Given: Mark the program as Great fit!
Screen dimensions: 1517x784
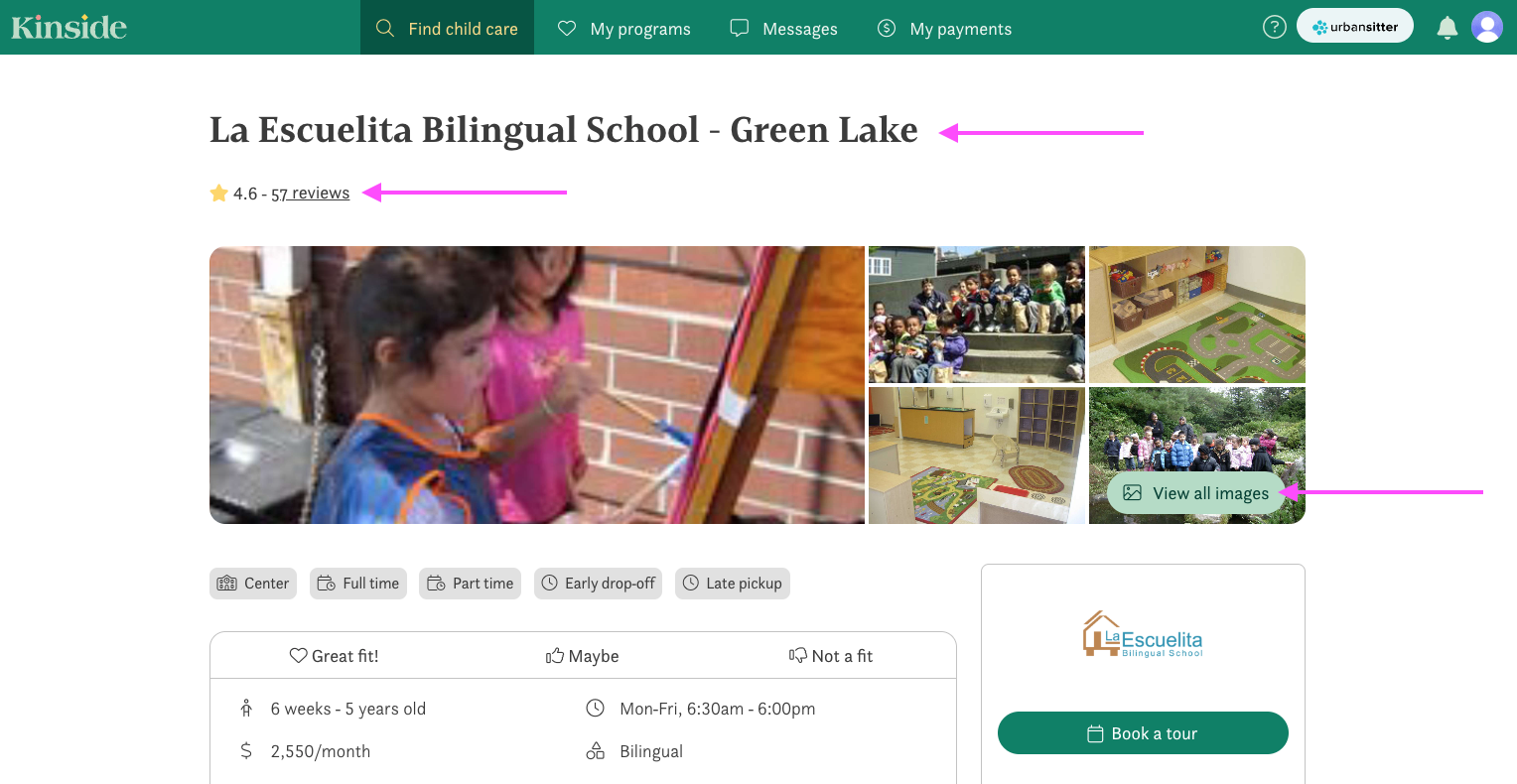Looking at the screenshot, I should tap(334, 656).
